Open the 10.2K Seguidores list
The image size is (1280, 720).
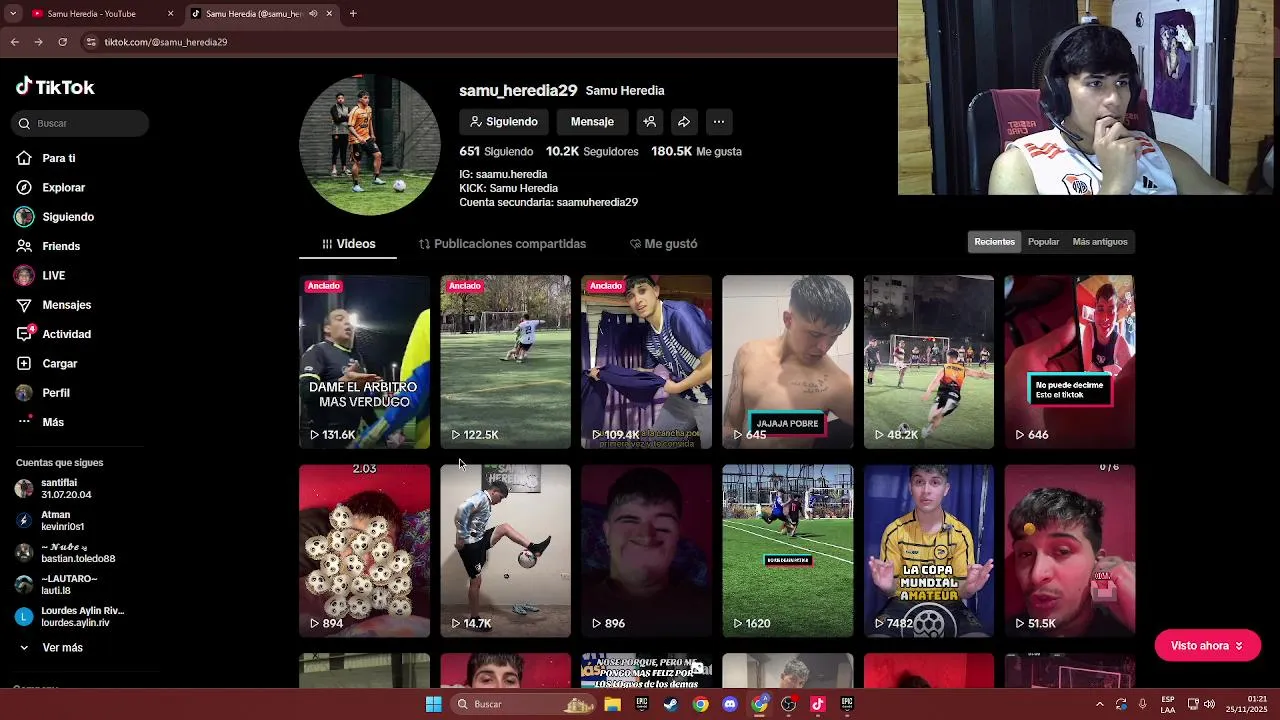(x=592, y=152)
